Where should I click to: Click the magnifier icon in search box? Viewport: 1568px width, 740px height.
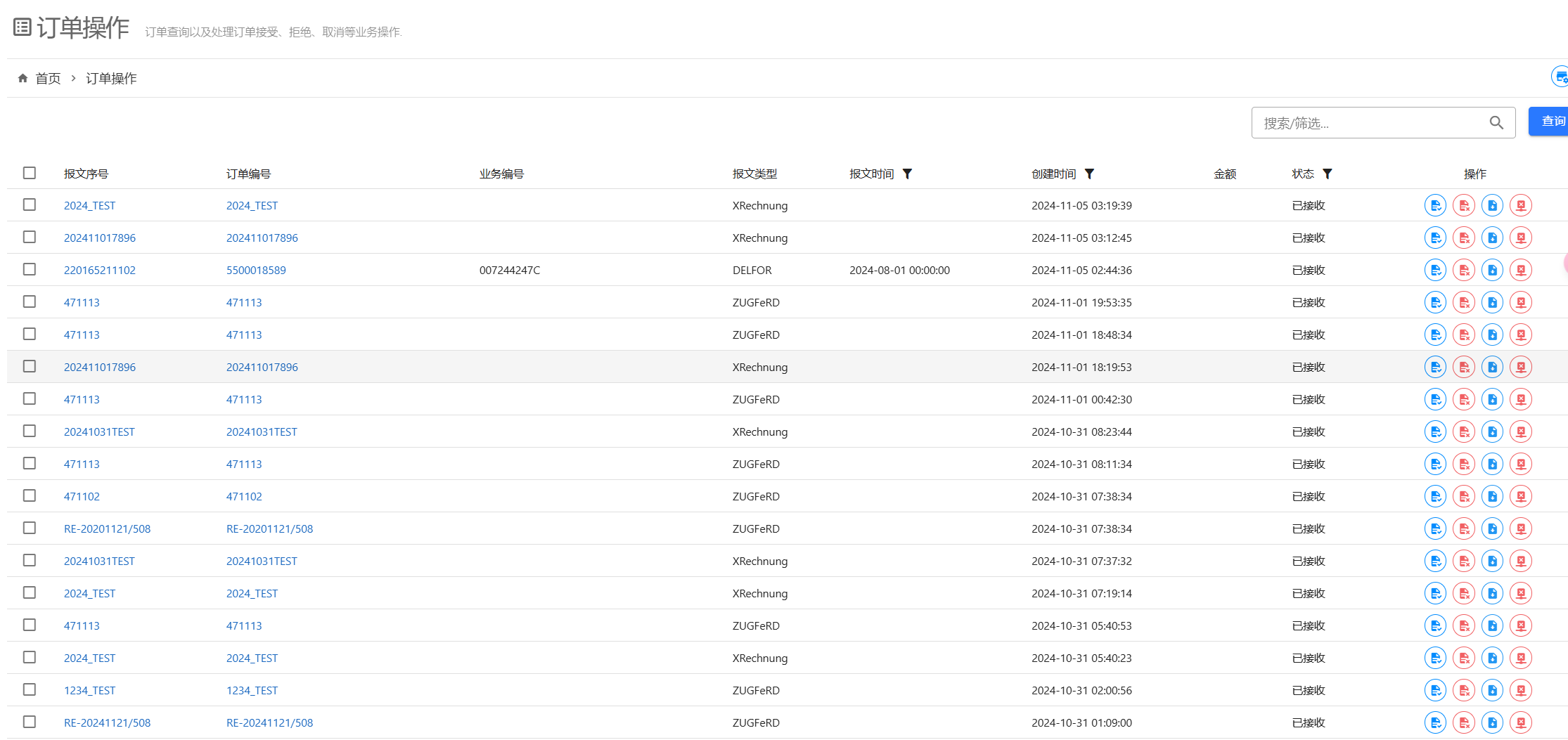(1496, 123)
